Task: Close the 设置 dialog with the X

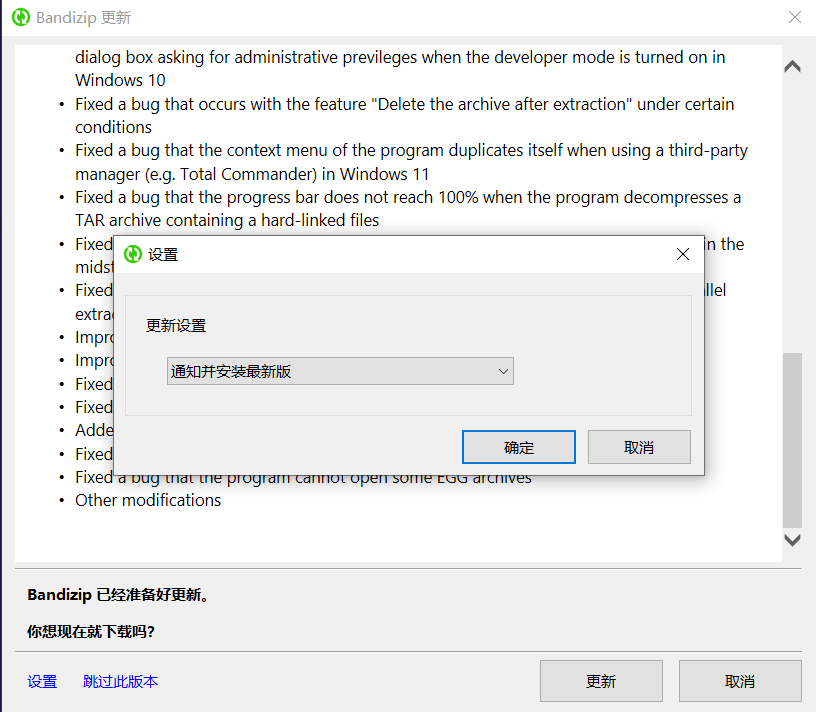Action: 683,254
